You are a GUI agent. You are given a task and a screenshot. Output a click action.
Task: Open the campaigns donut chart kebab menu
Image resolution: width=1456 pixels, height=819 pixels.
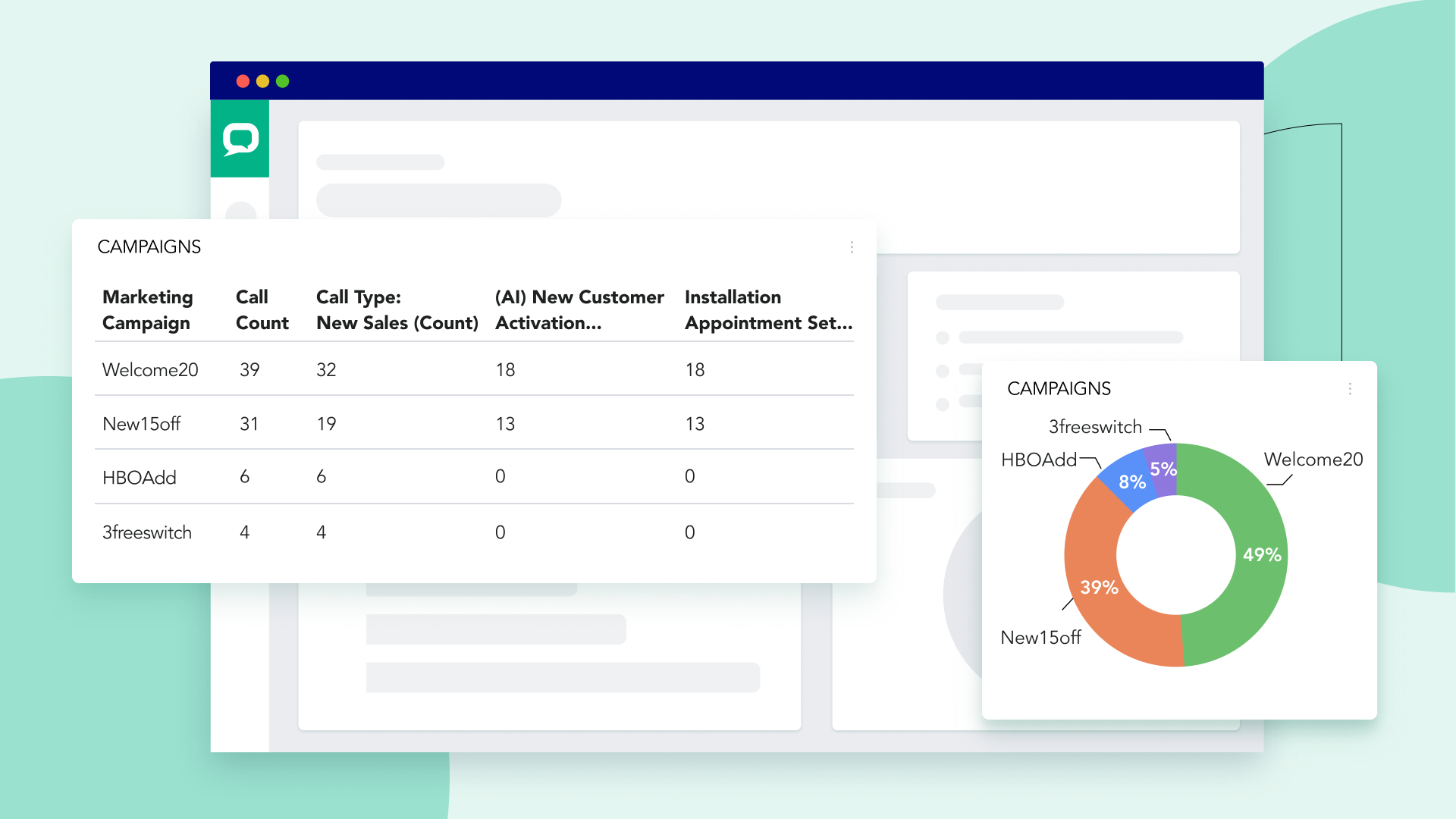(x=1350, y=389)
